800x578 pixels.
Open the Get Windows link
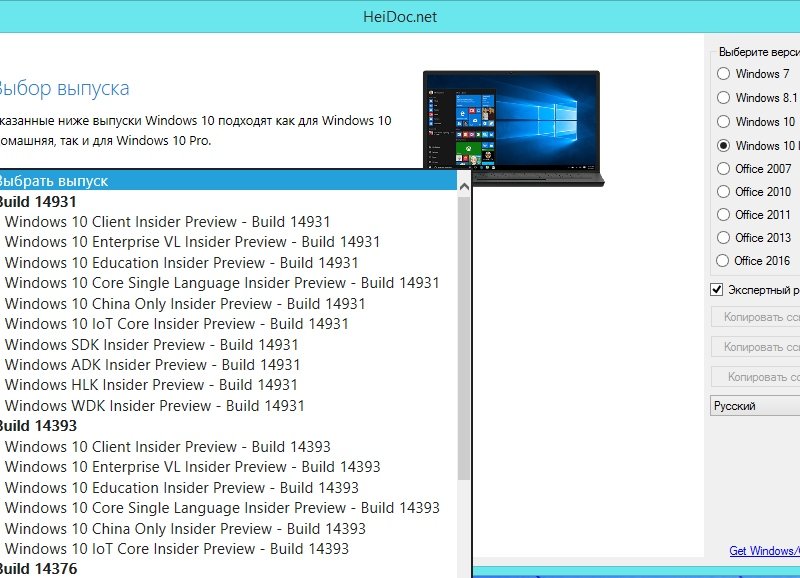click(764, 551)
